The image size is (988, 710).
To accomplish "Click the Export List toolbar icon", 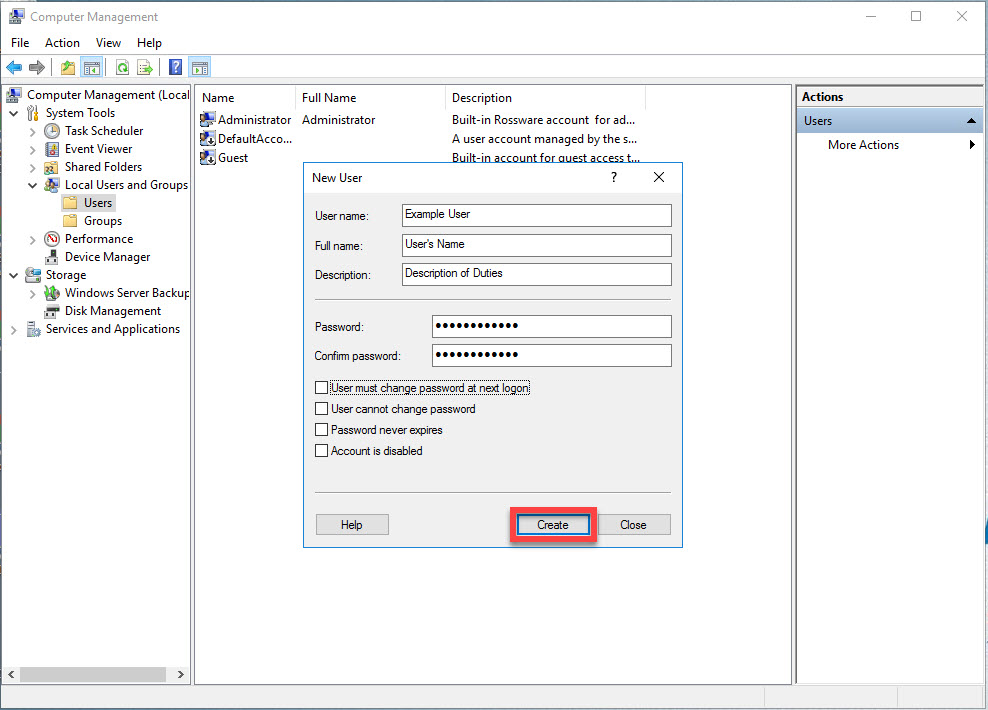I will coord(145,68).
